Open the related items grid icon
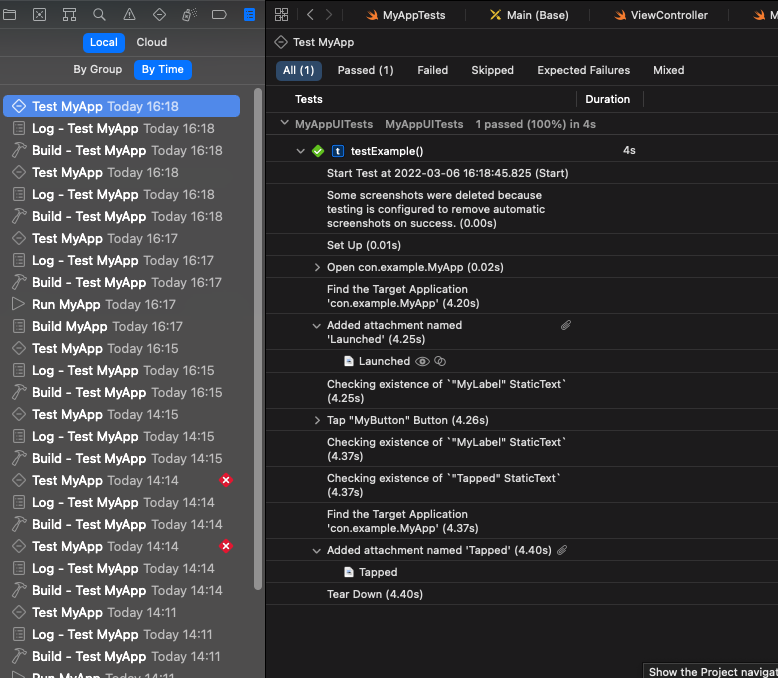The width and height of the screenshot is (778, 678). coord(281,15)
